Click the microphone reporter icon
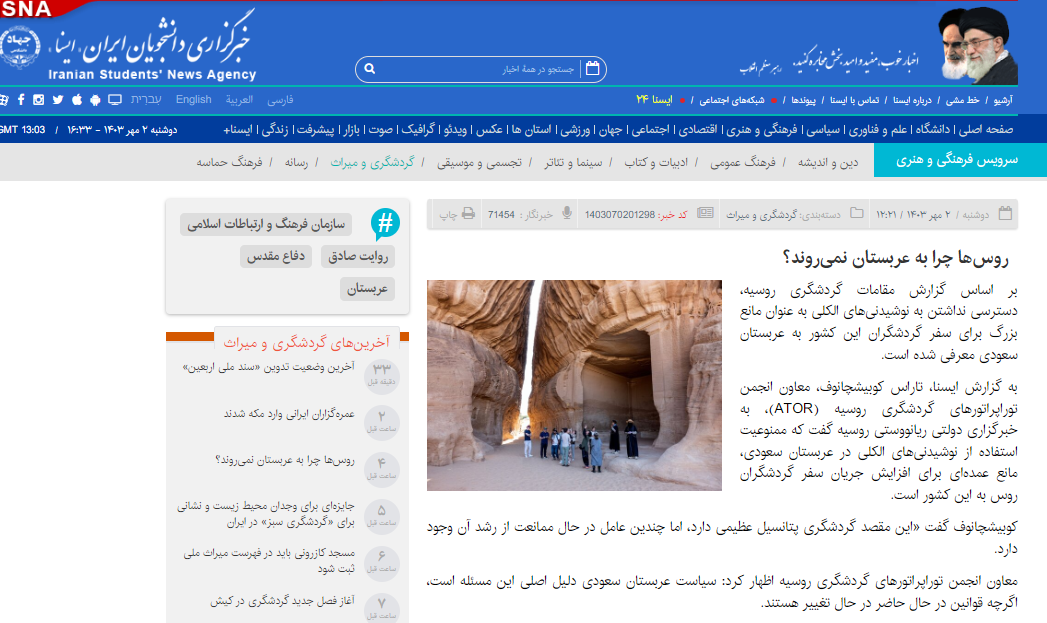The image size is (1047, 623). coord(567,213)
